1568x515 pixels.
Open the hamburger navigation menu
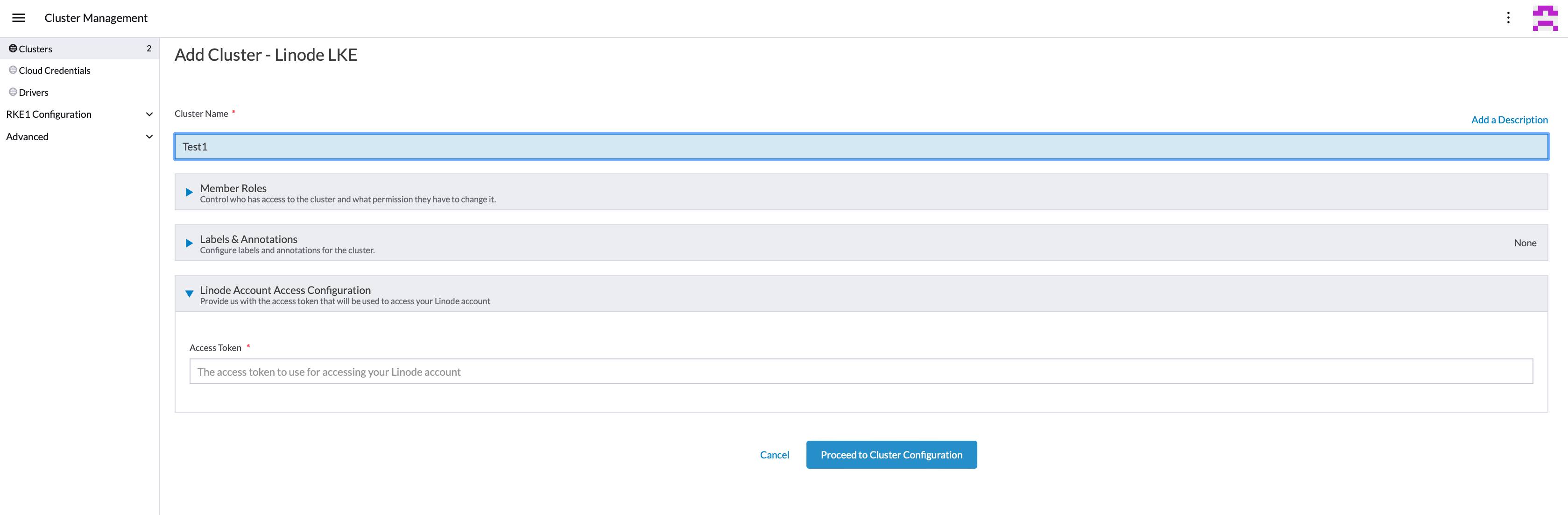(18, 17)
